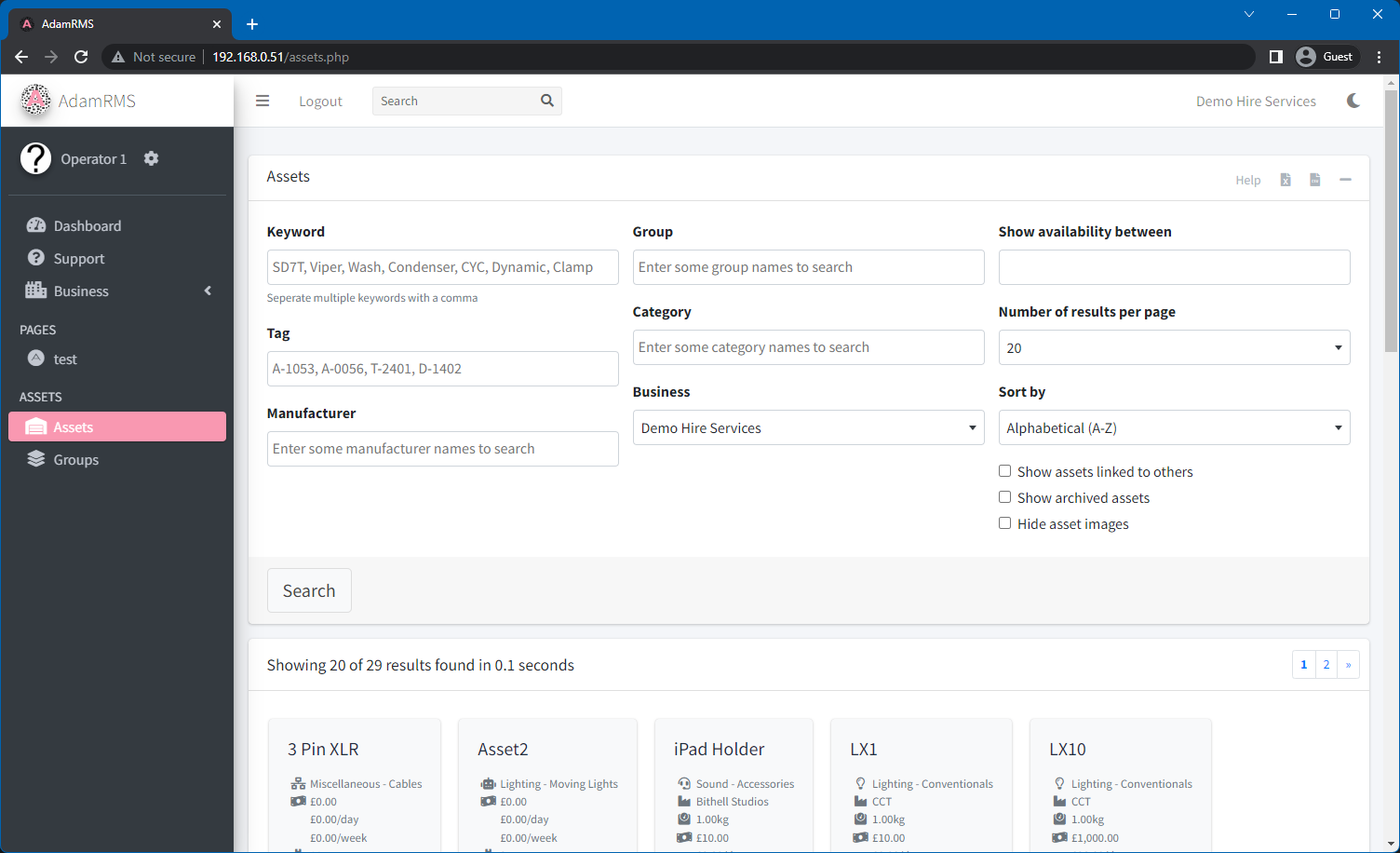This screenshot has width=1400, height=853.
Task: Open Operator 1 profile settings gear
Action: click(151, 158)
